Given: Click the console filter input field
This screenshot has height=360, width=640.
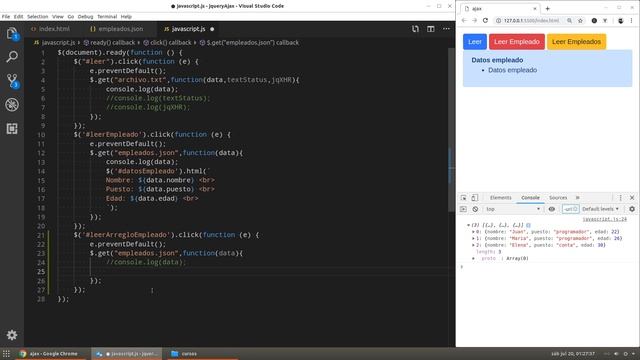Looking at the screenshot, I should [570, 209].
